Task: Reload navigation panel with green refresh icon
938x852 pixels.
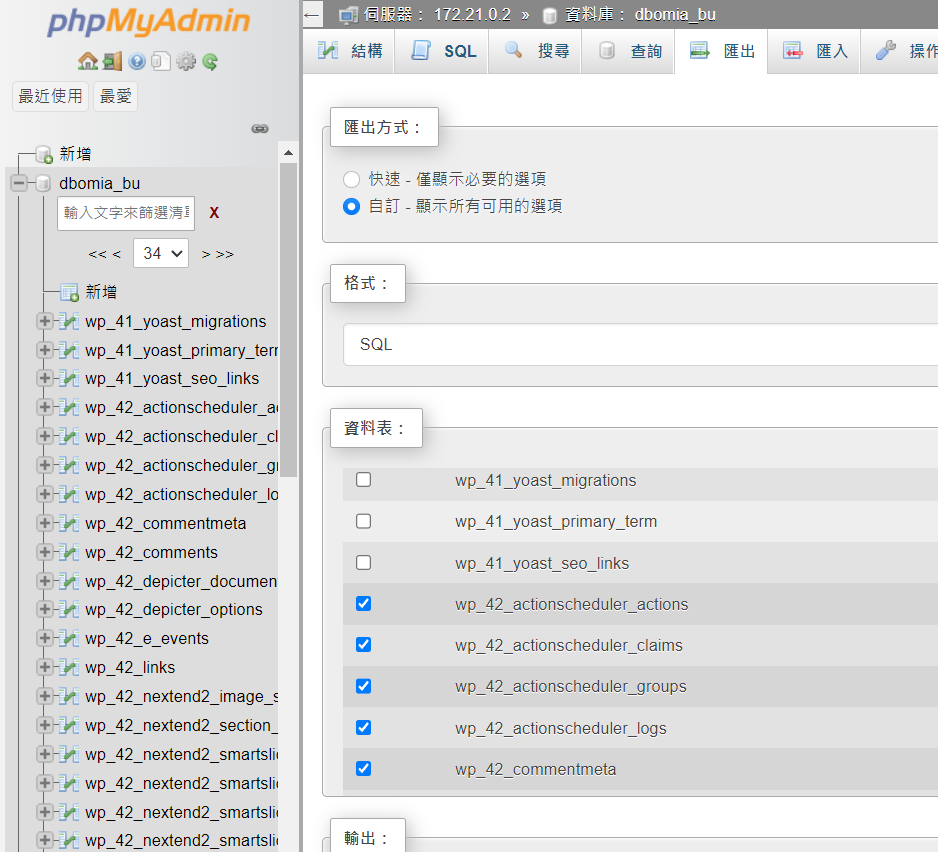Action: coord(210,62)
